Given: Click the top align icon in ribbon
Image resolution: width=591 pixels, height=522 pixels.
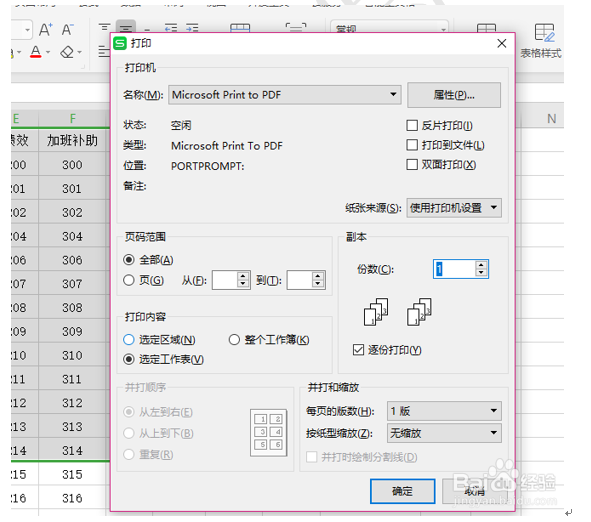Looking at the screenshot, I should 104,27.
